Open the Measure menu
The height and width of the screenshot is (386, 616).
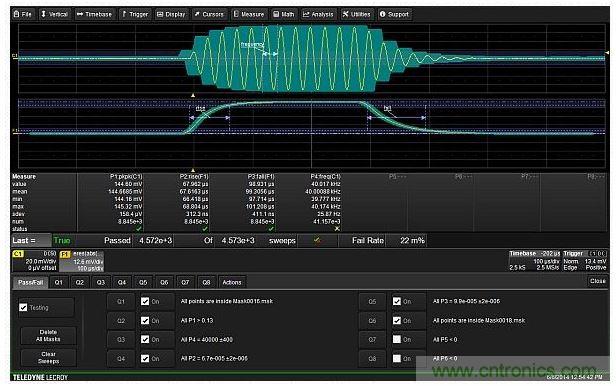click(249, 14)
